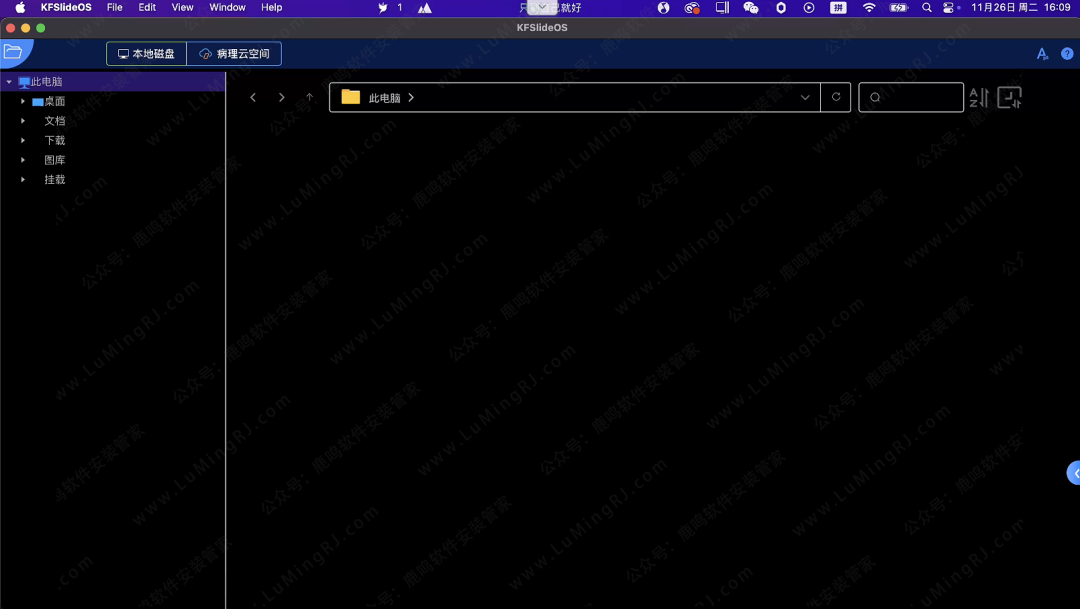
Task: Click the view layout switch icon
Action: 1009,97
